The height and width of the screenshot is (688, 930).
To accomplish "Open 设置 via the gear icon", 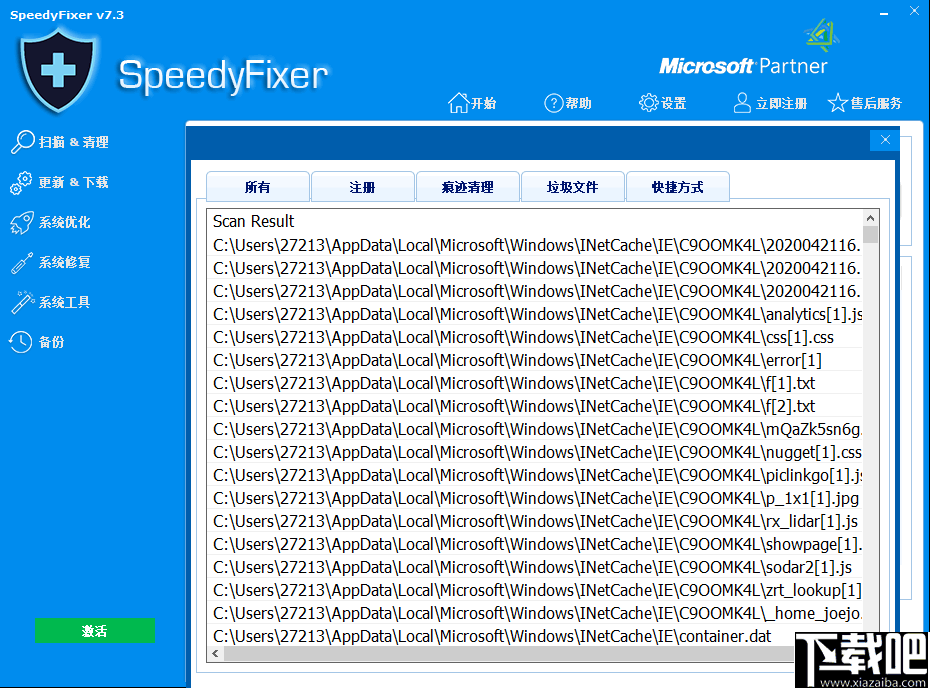I will pos(648,102).
